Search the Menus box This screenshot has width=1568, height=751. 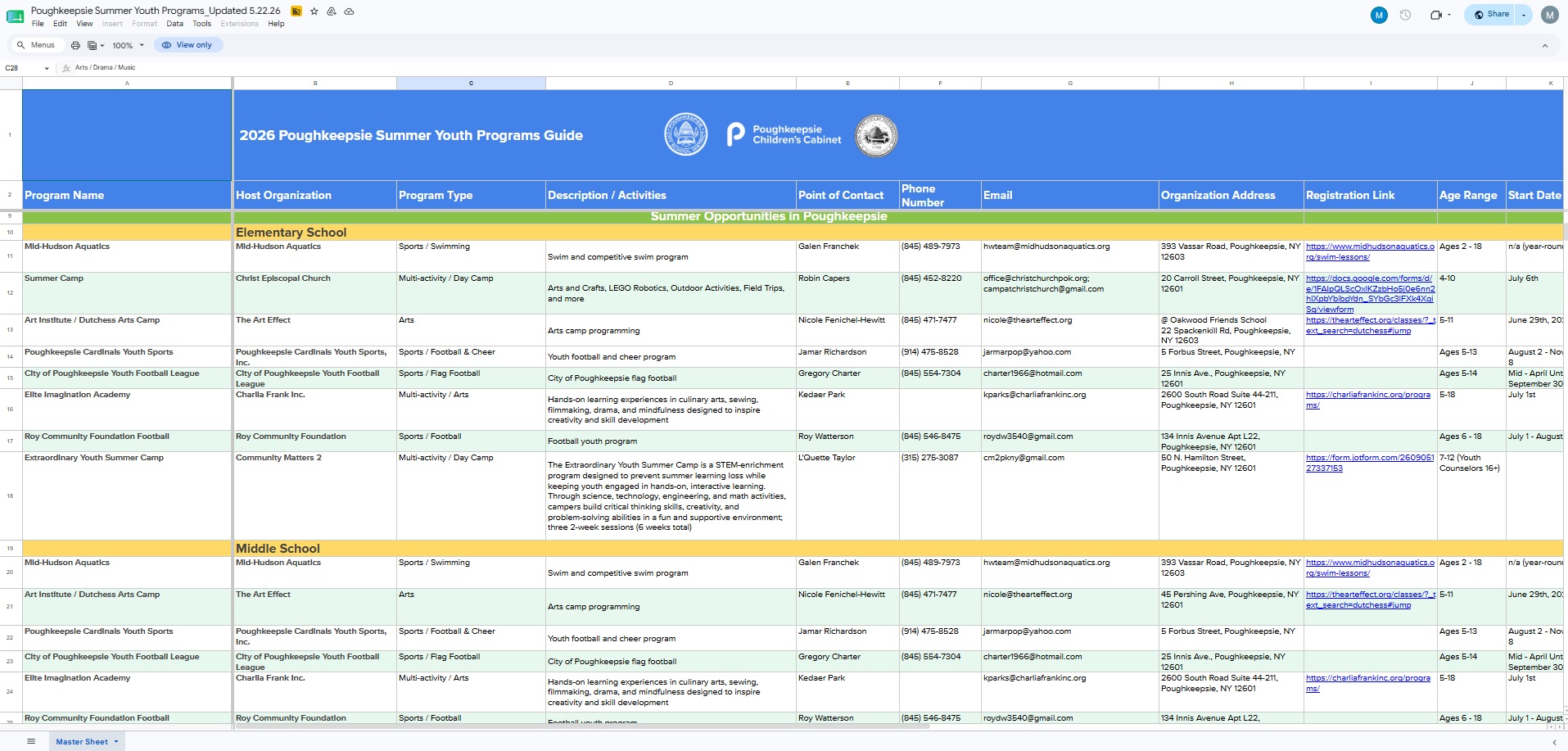36,45
